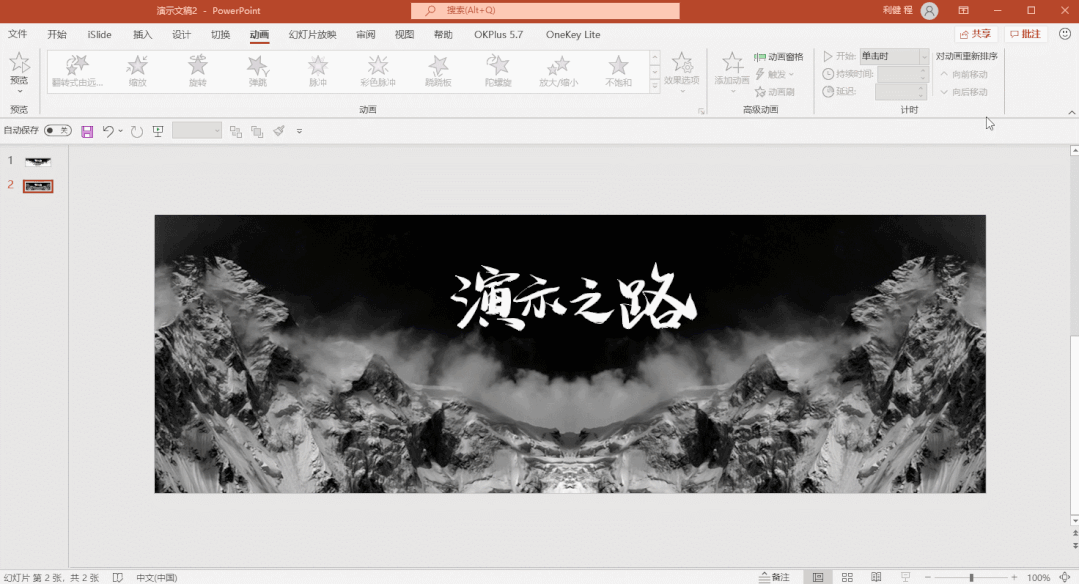Open 效果选项 effect options
This screenshot has height=584, width=1079.
coord(681,72)
